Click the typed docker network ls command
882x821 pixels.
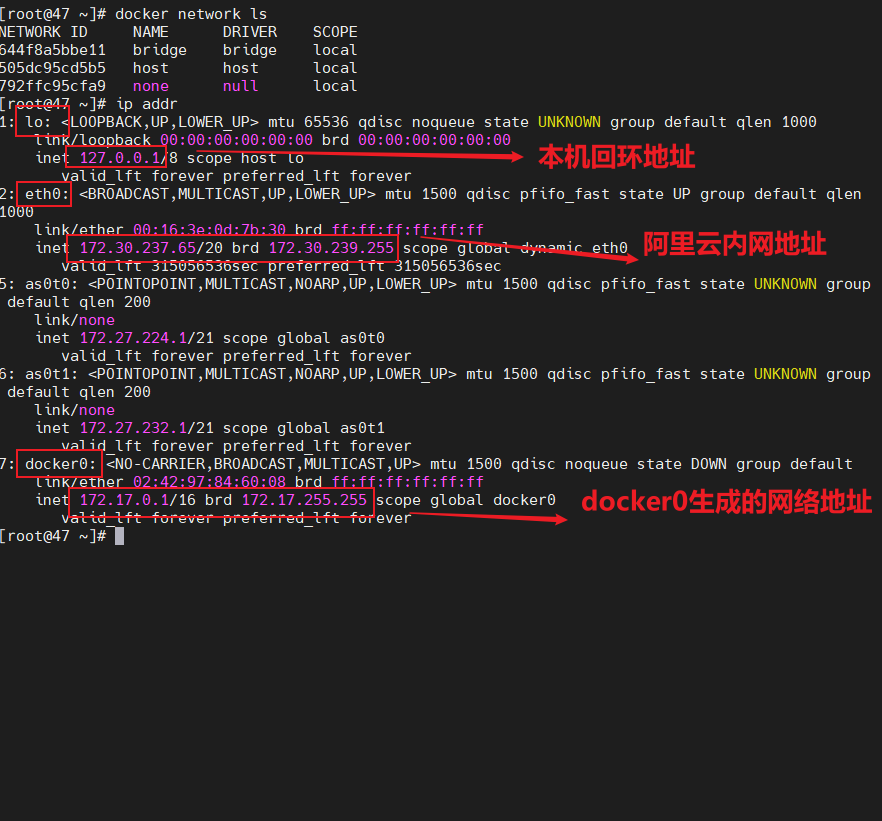178,14
